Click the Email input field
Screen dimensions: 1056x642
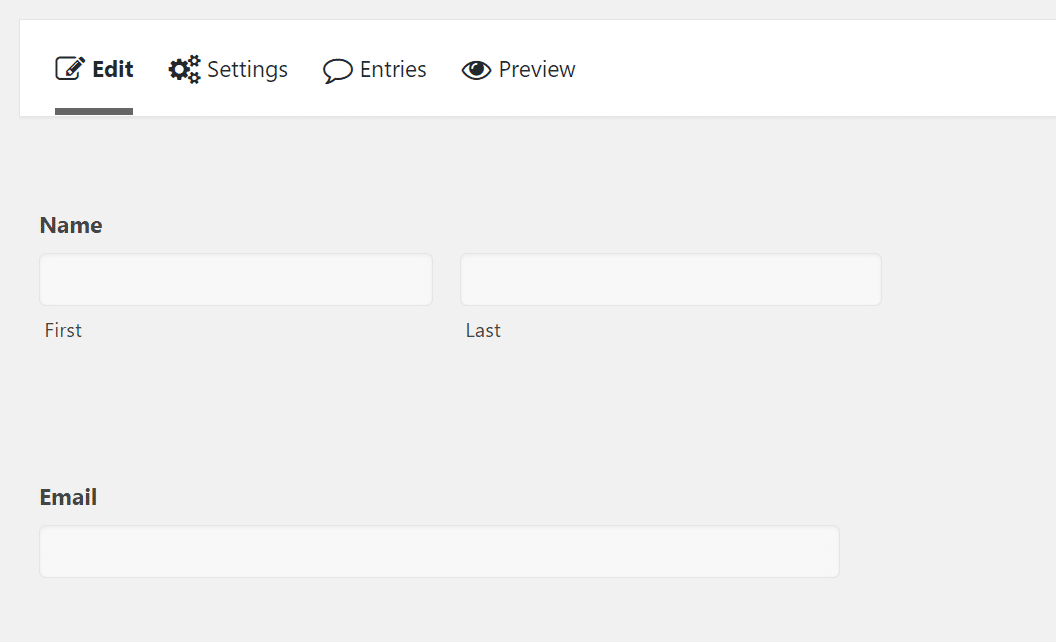[439, 551]
